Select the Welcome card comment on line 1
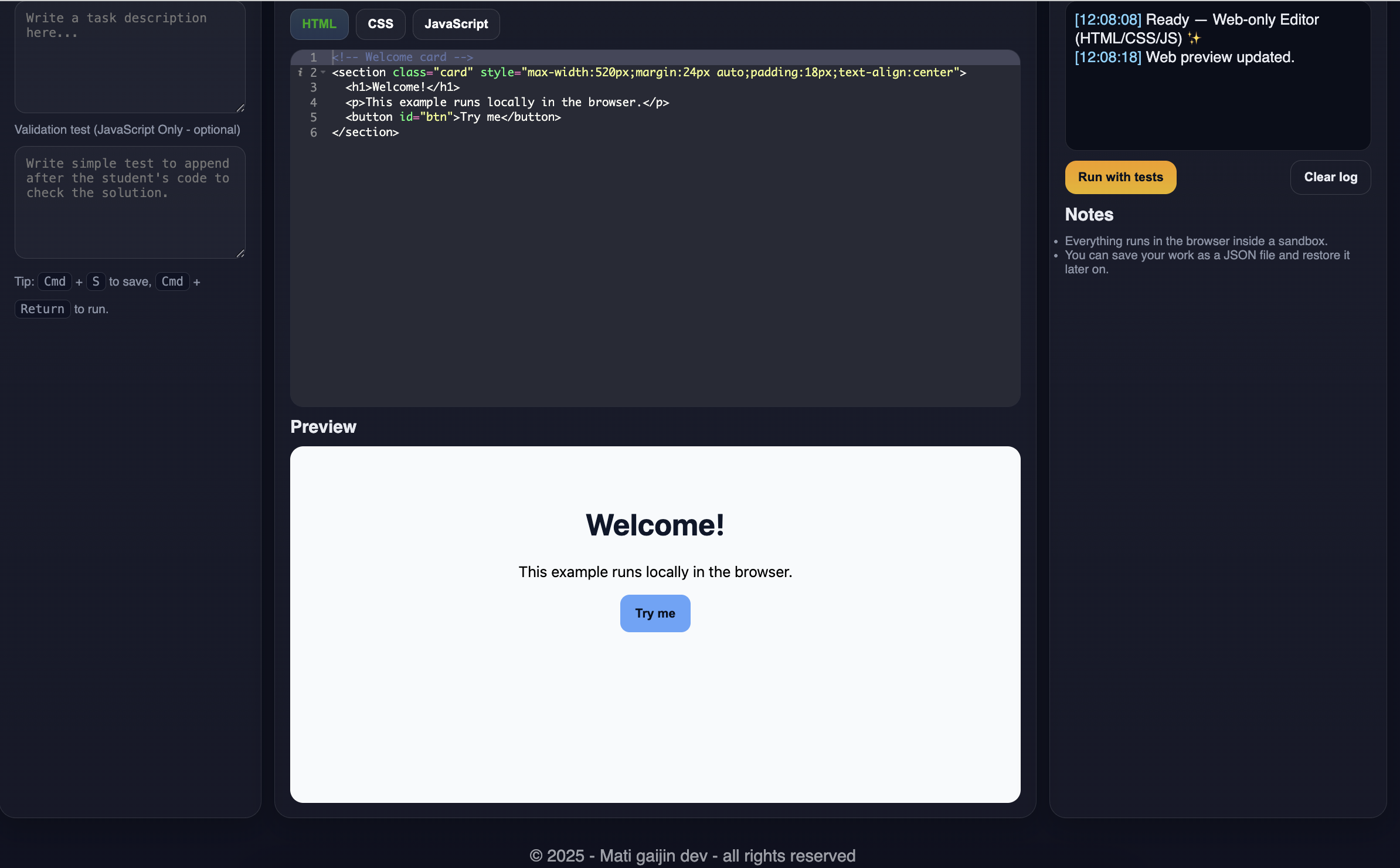The height and width of the screenshot is (868, 1400). 403,57
